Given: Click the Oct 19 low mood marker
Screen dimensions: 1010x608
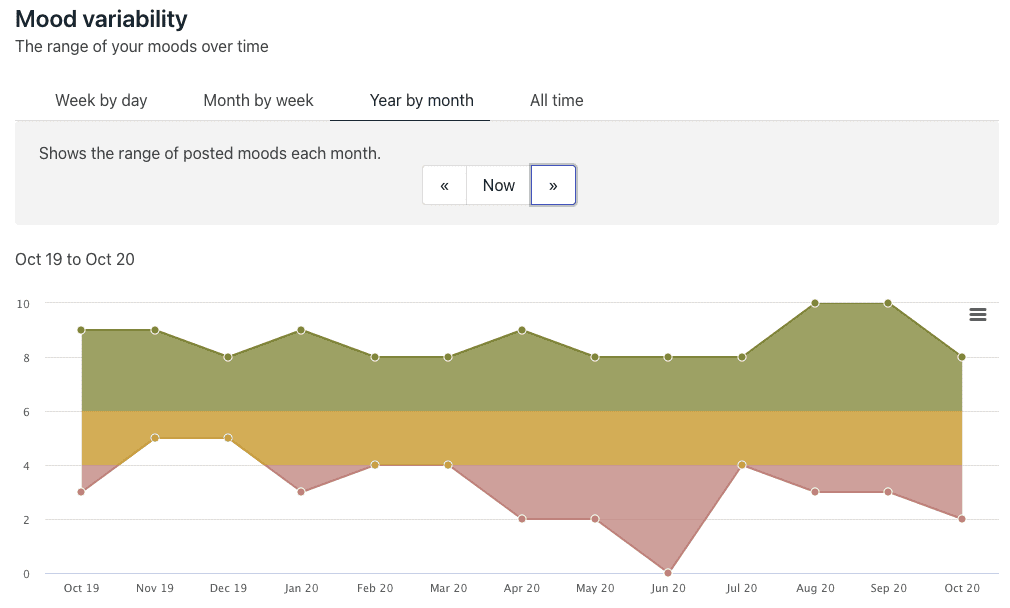Looking at the screenshot, I should point(81,492).
